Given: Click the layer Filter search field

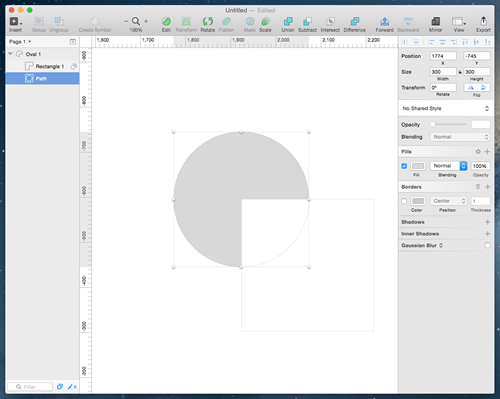Looking at the screenshot, I should (30, 387).
